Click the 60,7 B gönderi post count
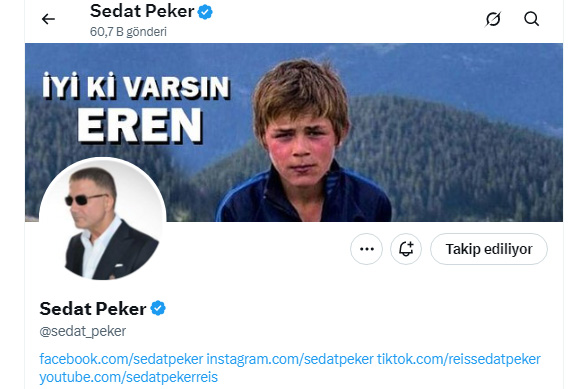Image resolution: width=577 pixels, height=389 pixels. tap(128, 32)
